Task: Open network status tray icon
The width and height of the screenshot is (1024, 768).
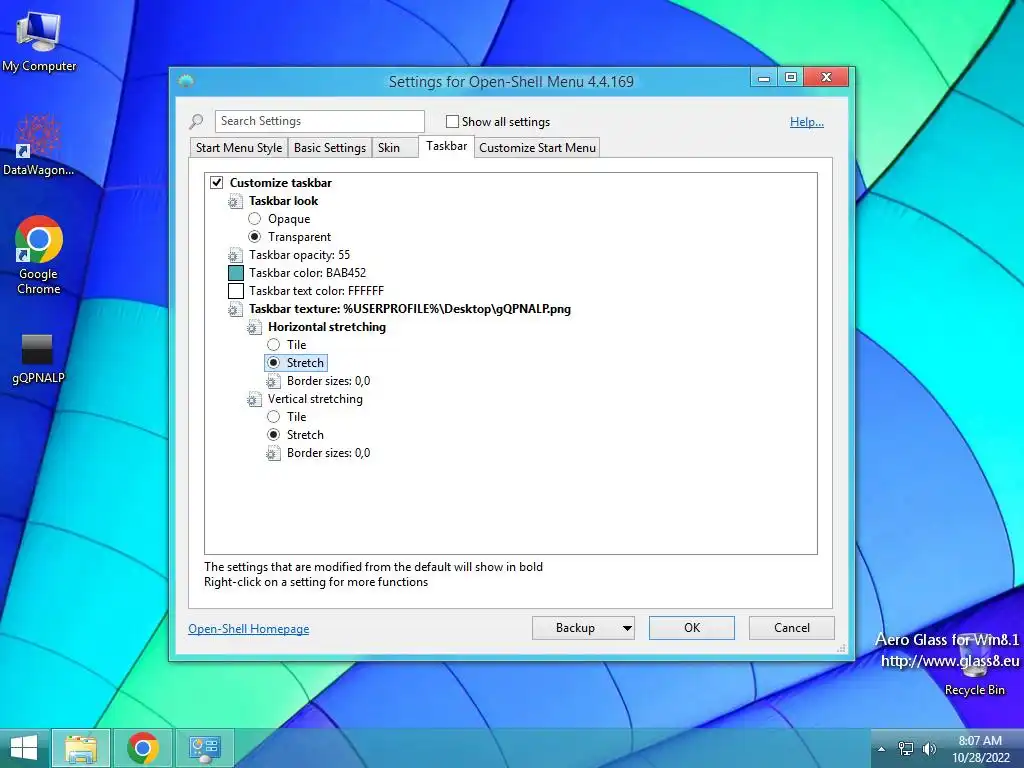Action: tap(905, 749)
